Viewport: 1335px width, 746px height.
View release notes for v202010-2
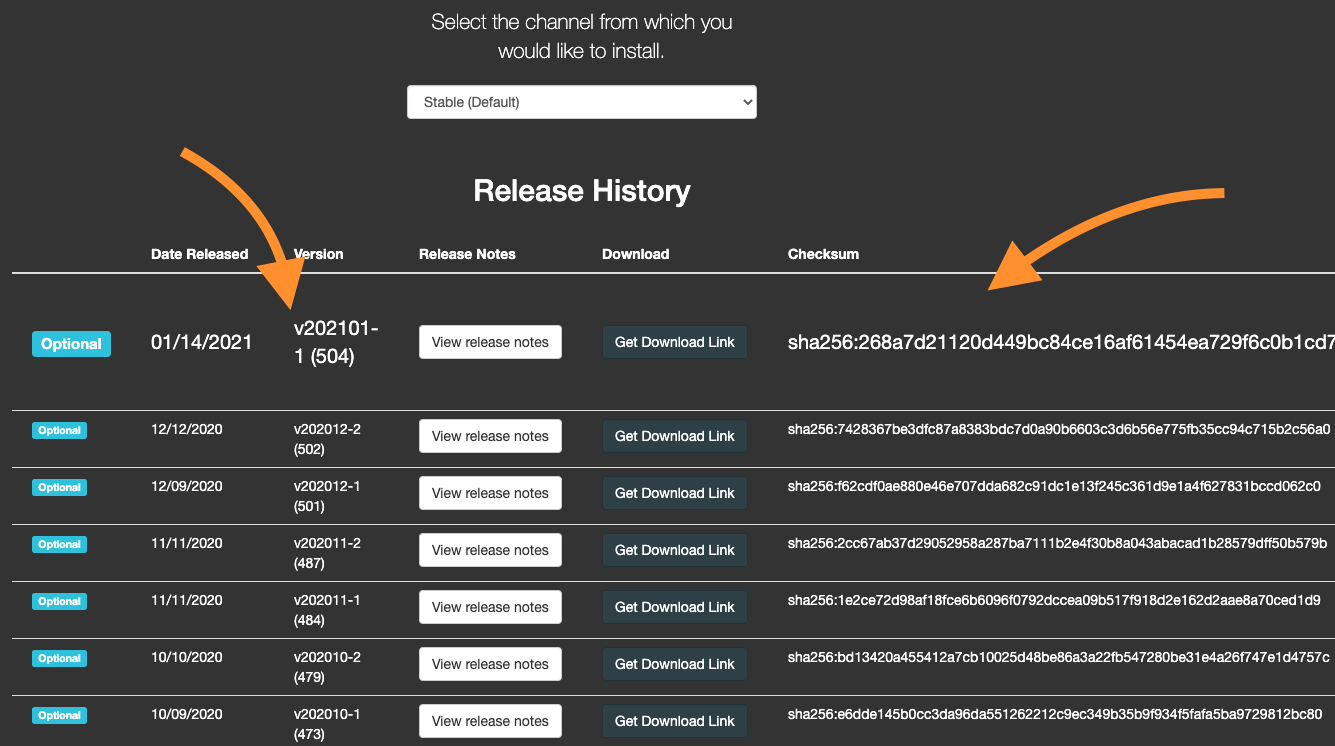(490, 663)
